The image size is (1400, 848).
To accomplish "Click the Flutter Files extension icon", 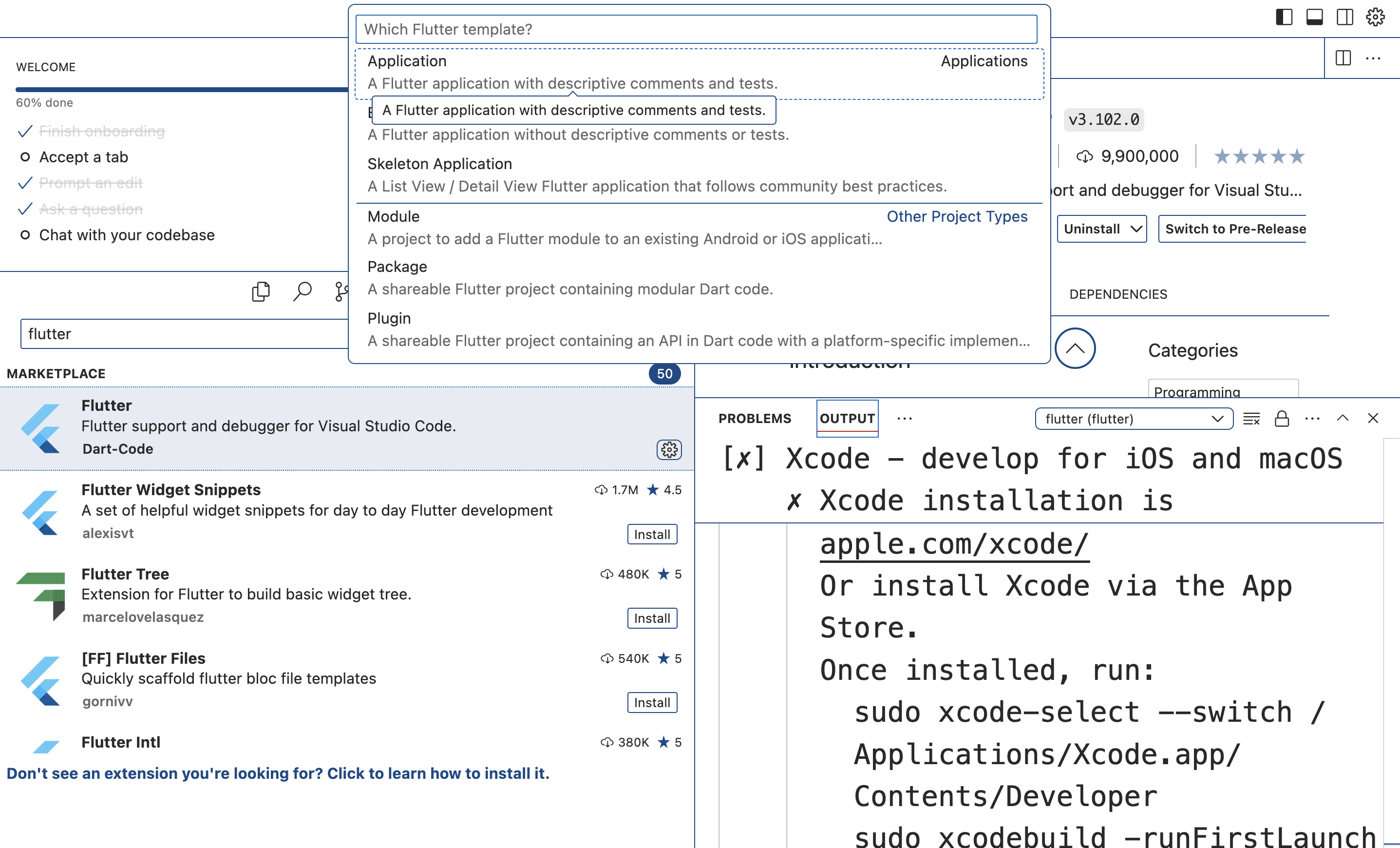I will (41, 681).
